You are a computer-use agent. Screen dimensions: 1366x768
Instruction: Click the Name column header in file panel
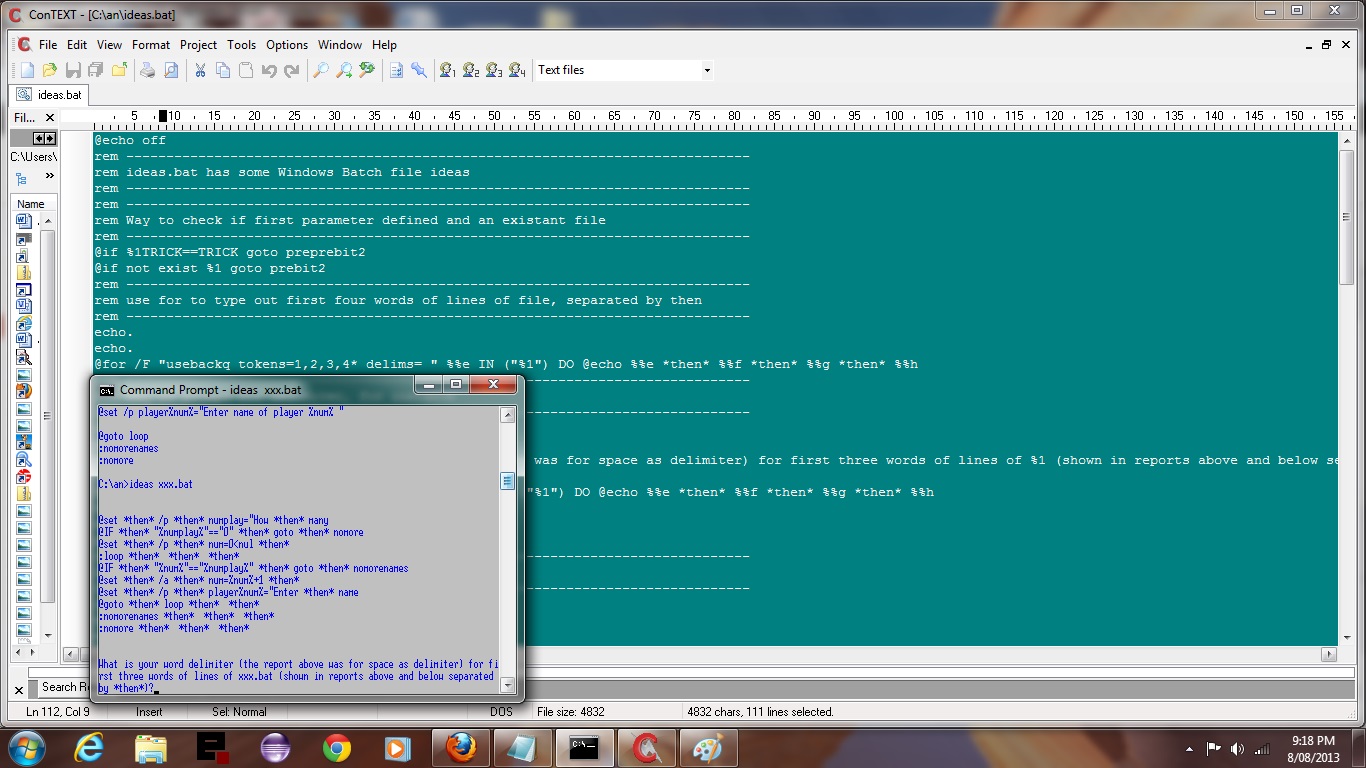pyautogui.click(x=31, y=204)
